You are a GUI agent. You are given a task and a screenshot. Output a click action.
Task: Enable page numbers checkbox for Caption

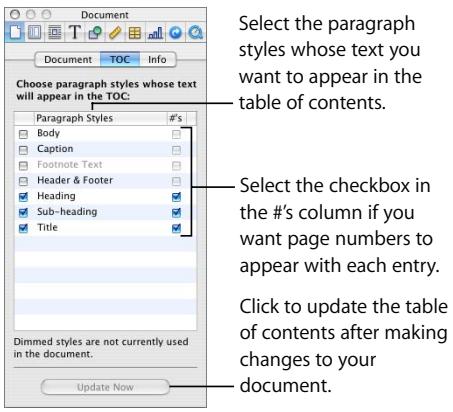[x=176, y=150]
